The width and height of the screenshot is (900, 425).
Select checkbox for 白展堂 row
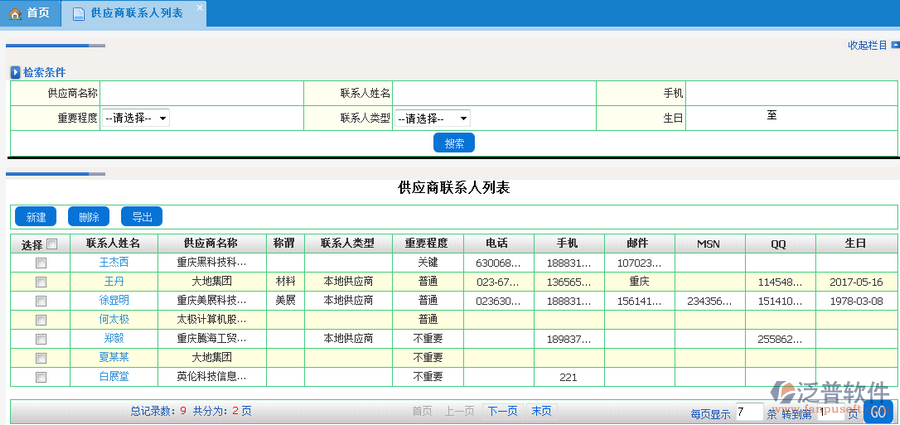[41, 377]
